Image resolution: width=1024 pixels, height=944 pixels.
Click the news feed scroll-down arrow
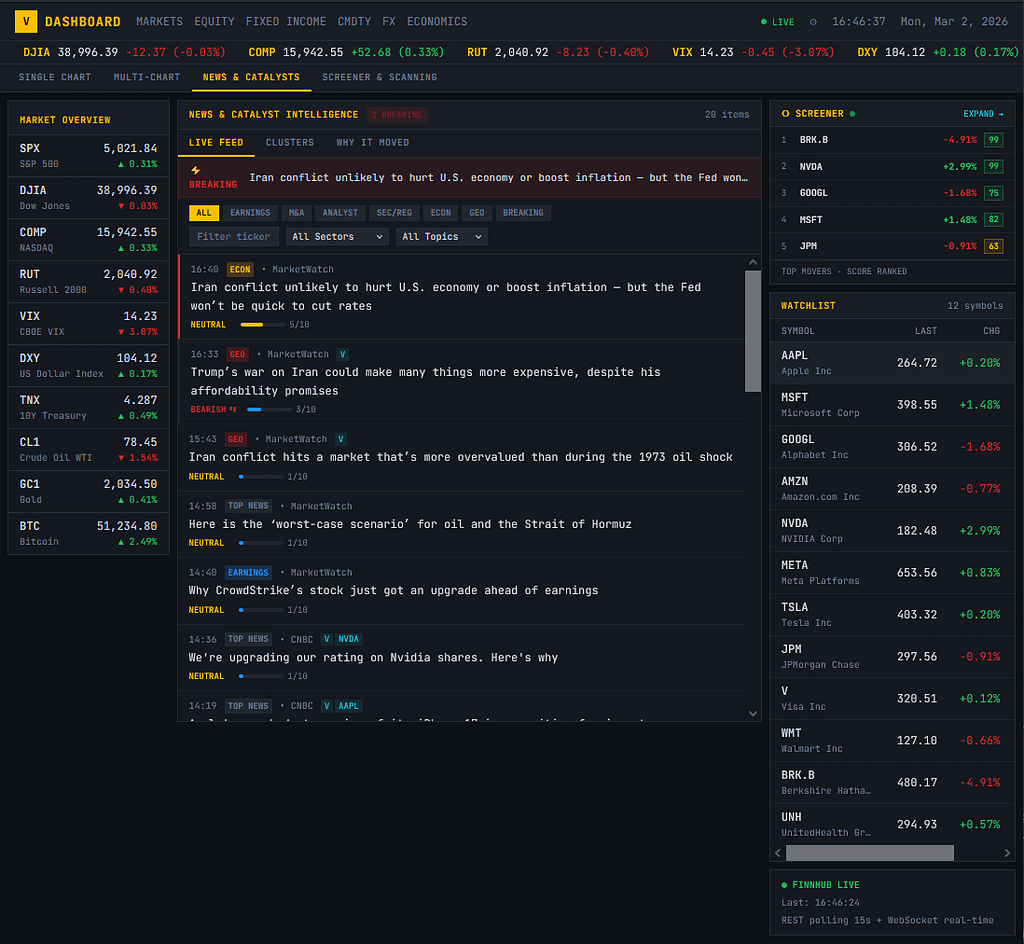(753, 712)
